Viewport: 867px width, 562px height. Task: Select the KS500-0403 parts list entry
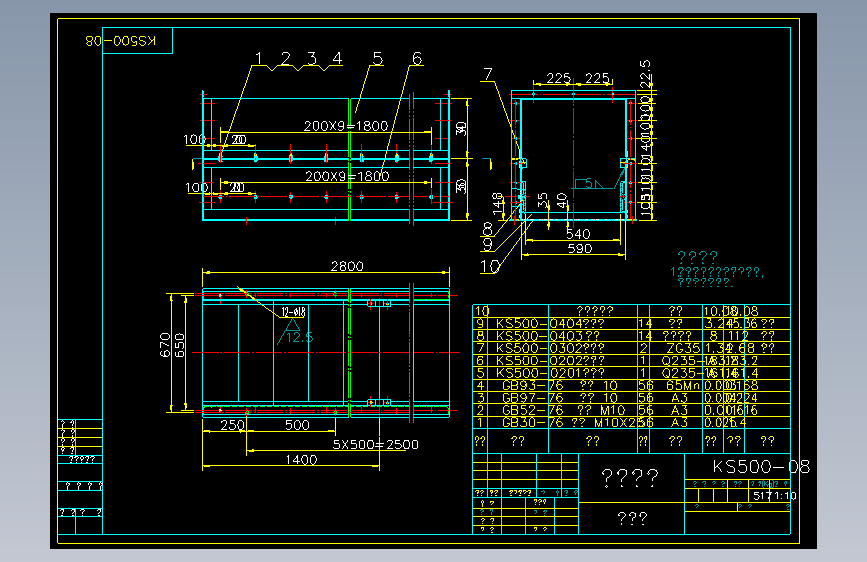[548, 336]
